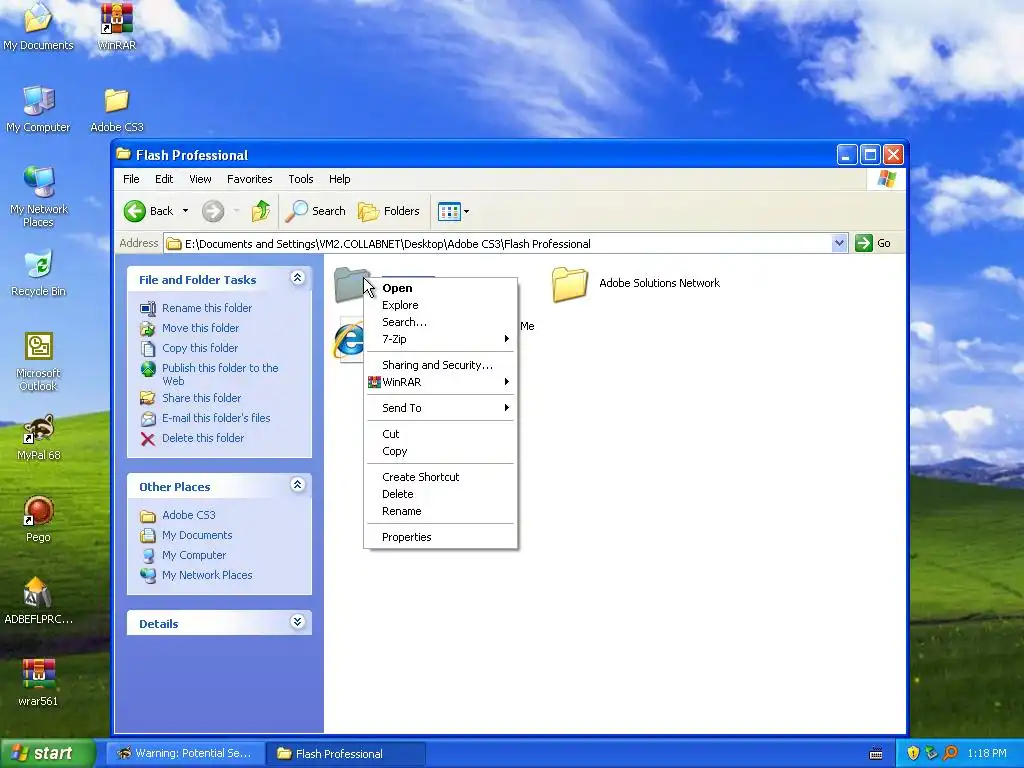The height and width of the screenshot is (768, 1024).
Task: Click Copy this folder link
Action: (200, 348)
